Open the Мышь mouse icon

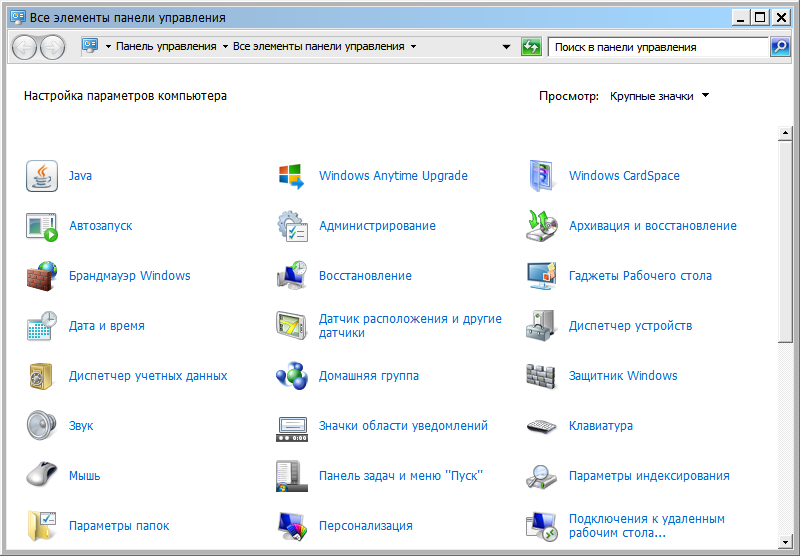click(42, 474)
